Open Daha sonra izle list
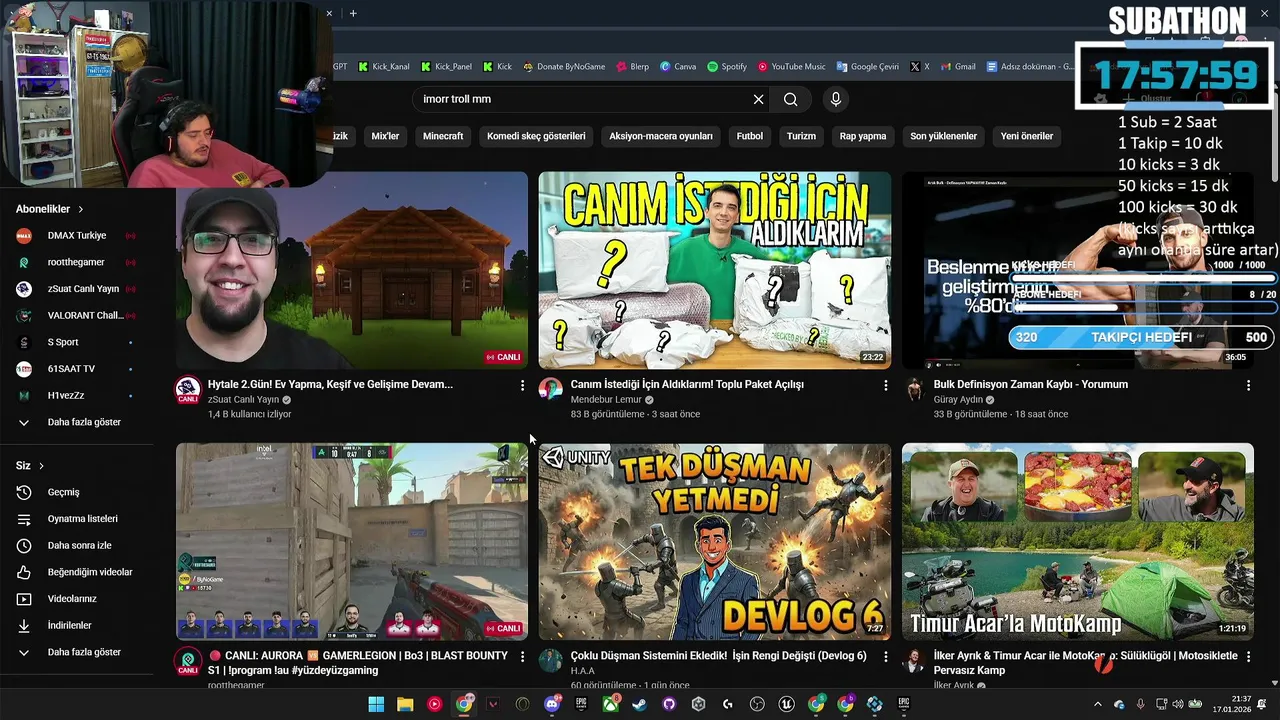This screenshot has height=720, width=1280. [x=80, y=545]
